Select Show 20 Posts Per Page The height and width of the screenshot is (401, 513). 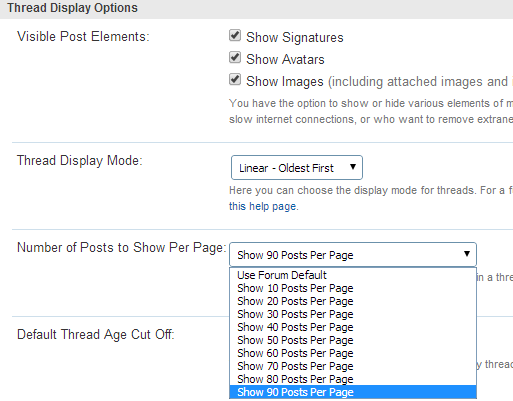pos(353,301)
